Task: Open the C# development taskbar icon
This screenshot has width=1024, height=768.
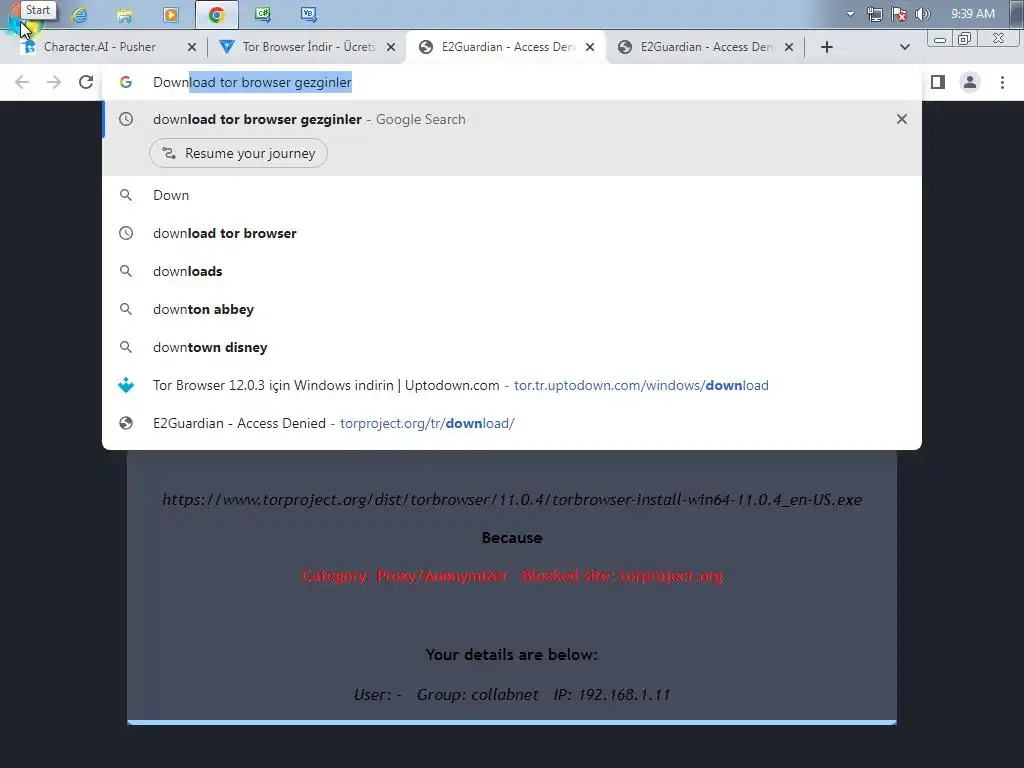Action: (x=263, y=14)
